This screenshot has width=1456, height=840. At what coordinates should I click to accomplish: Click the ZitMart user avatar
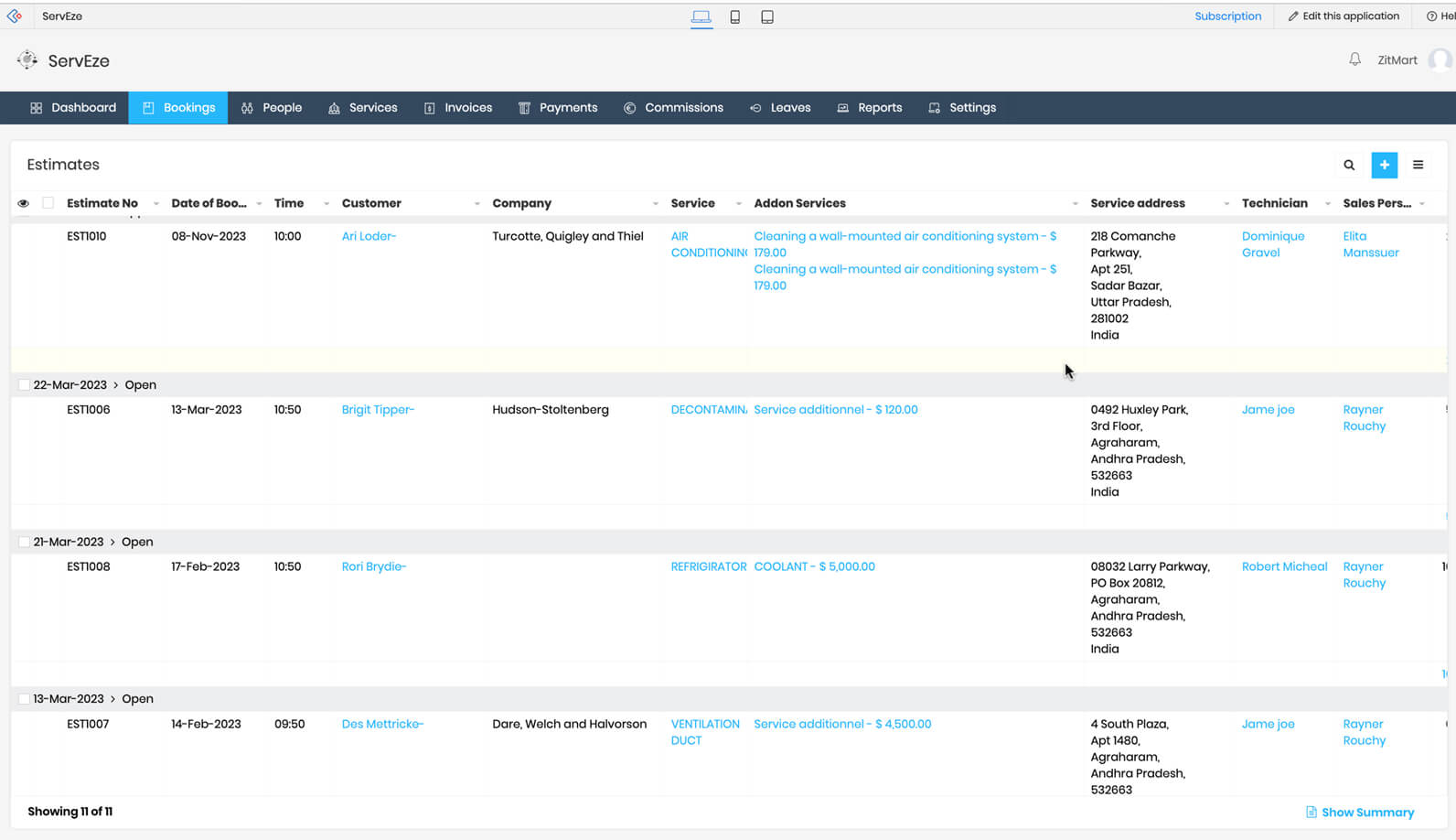coord(1440,60)
